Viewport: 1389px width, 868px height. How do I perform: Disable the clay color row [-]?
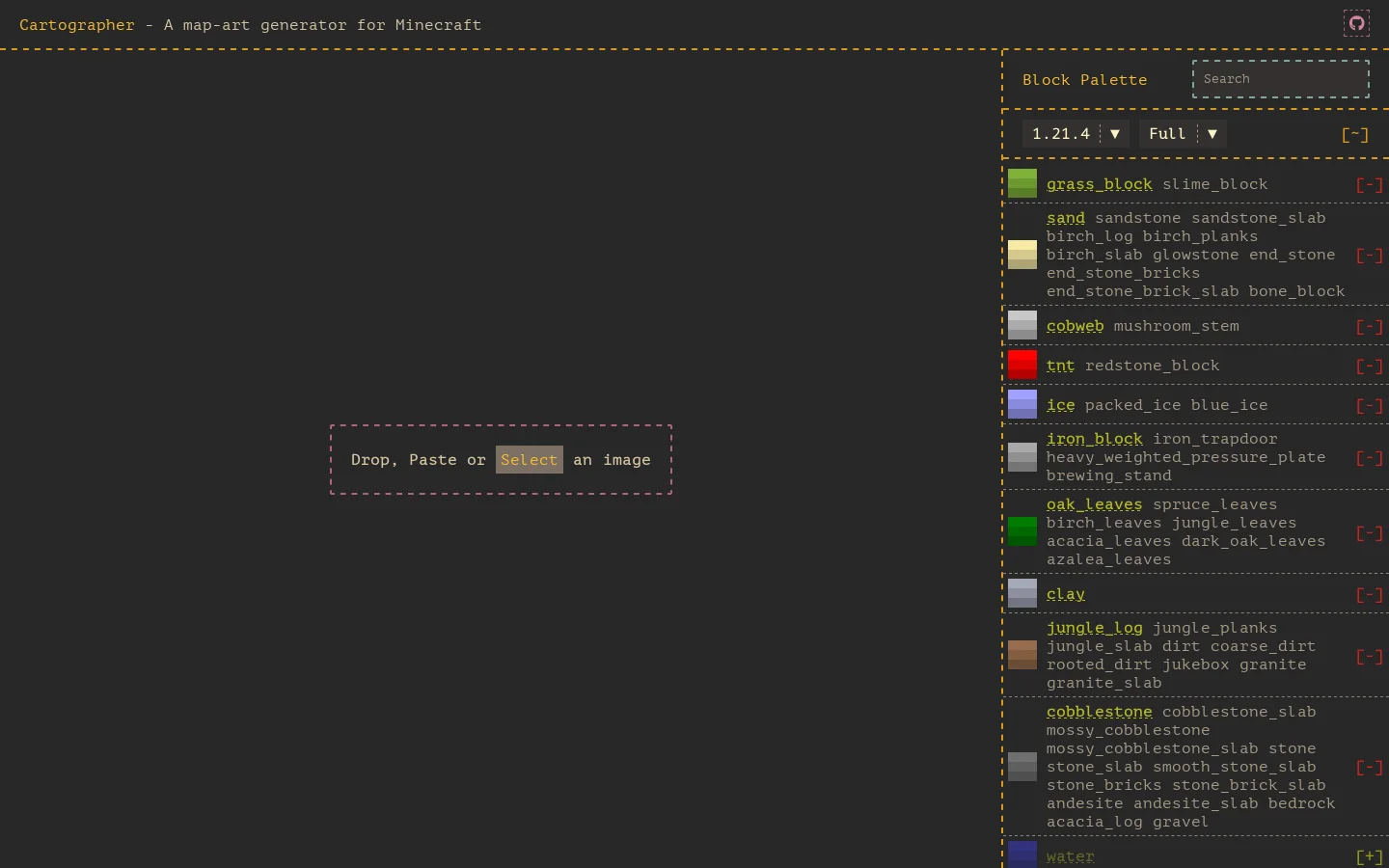(x=1370, y=595)
